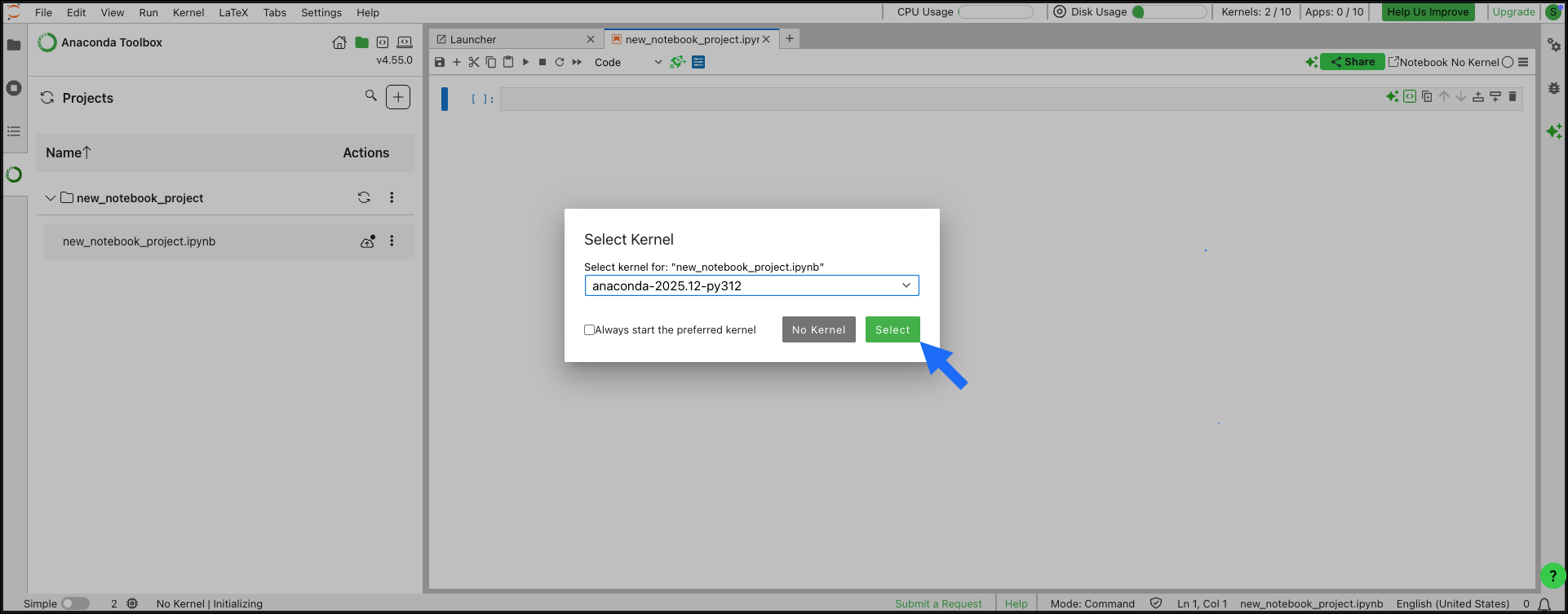The width and height of the screenshot is (1568, 614).
Task: Click the code snippets icon in Toolbox
Action: tap(383, 42)
